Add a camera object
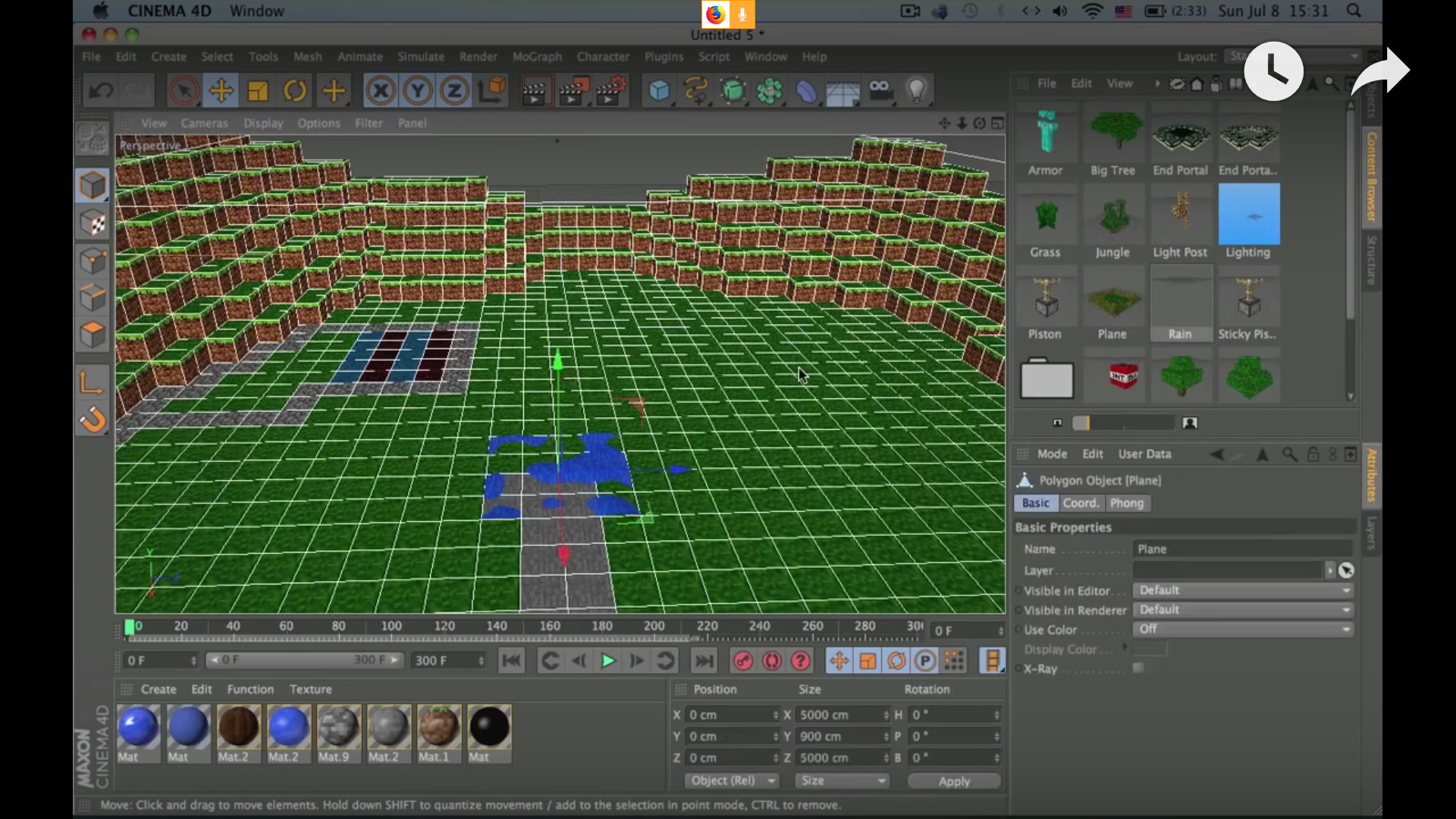Viewport: 1456px width, 819px height. (880, 91)
